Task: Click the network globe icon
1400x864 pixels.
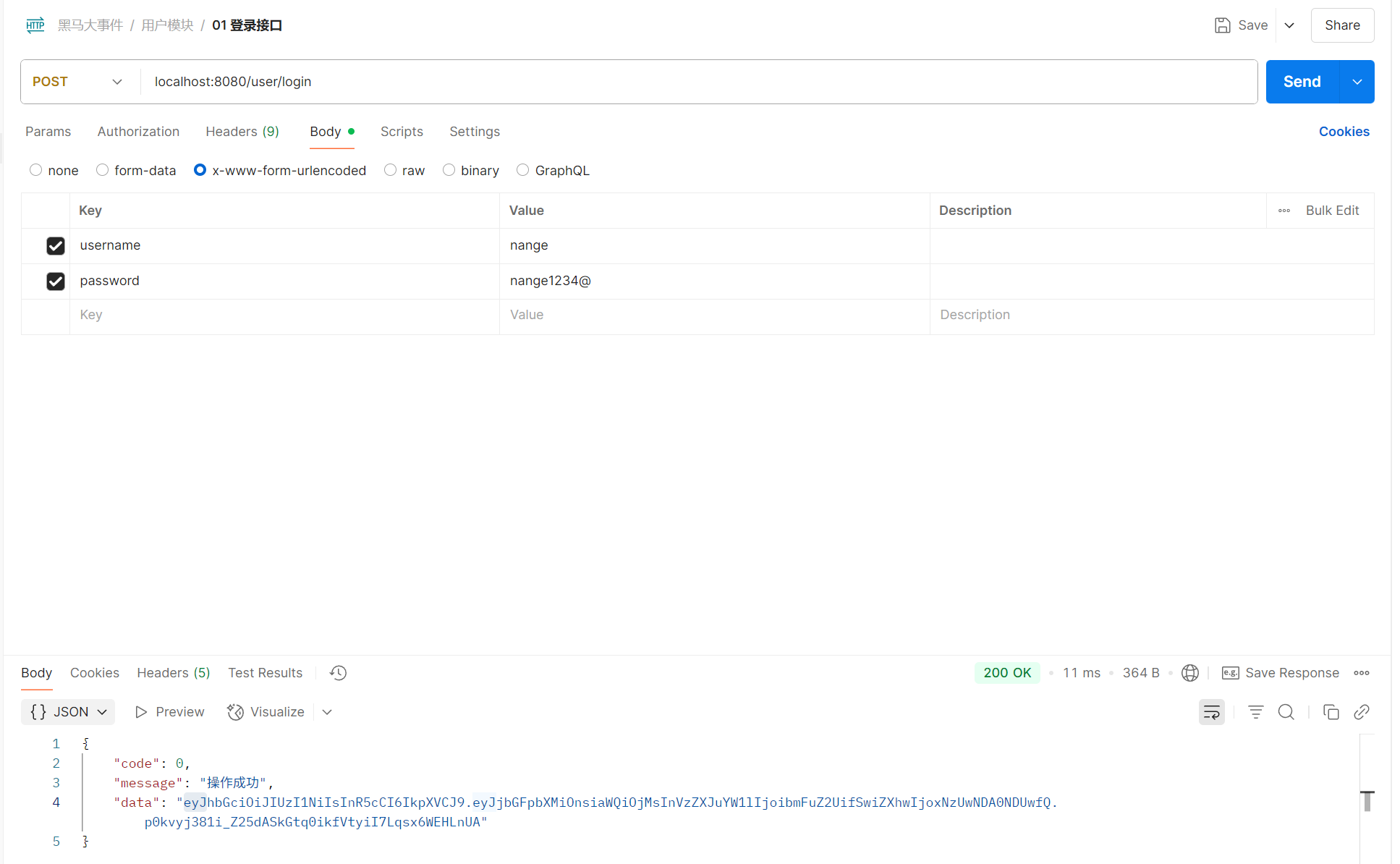Action: [x=1189, y=673]
